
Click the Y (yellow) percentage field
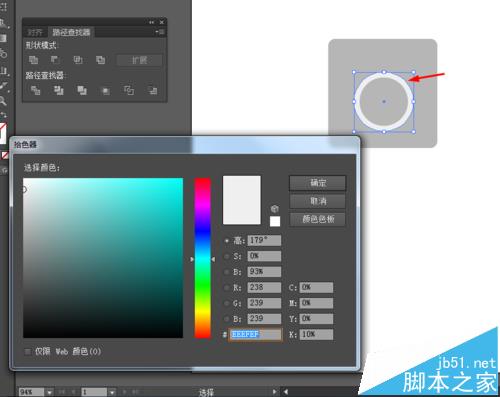316,319
